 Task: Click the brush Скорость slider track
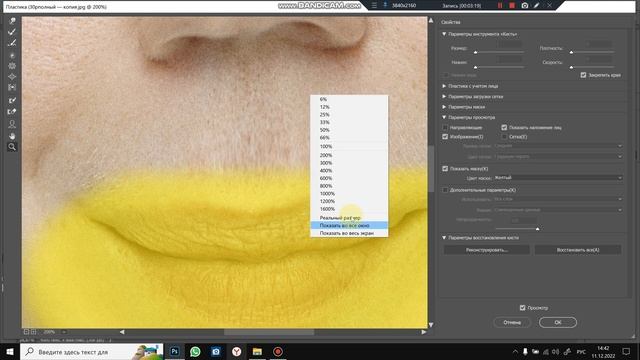592,67
